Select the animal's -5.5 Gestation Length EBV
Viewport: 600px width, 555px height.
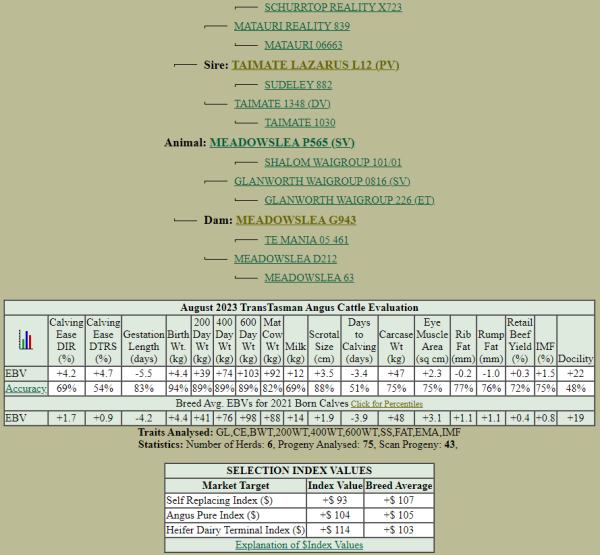(x=144, y=374)
